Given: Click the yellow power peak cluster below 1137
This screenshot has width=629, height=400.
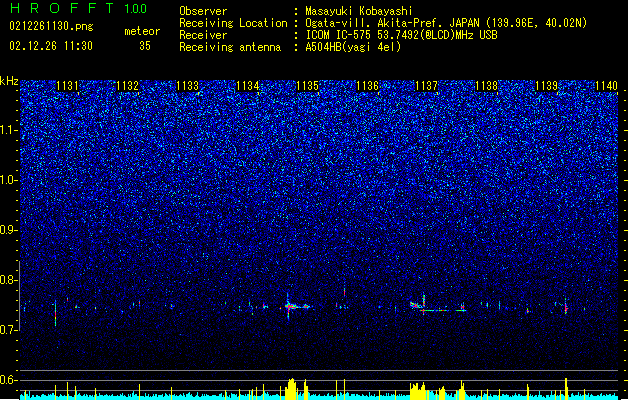Looking at the screenshot, I should [x=417, y=391].
